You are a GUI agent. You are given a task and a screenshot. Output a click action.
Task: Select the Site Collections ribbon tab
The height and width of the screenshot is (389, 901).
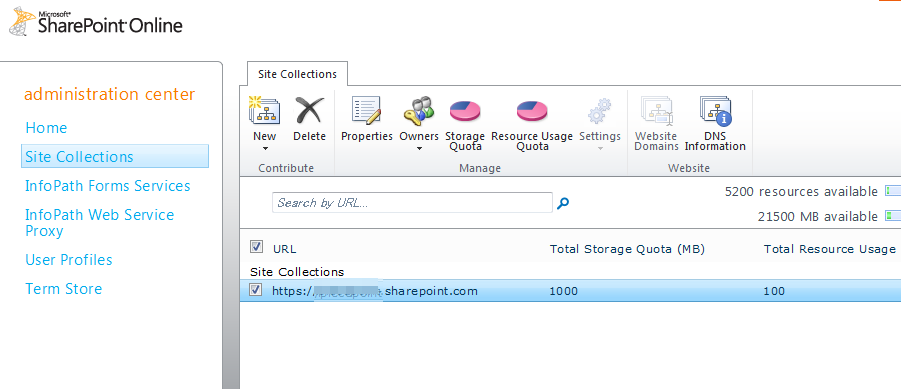point(297,74)
